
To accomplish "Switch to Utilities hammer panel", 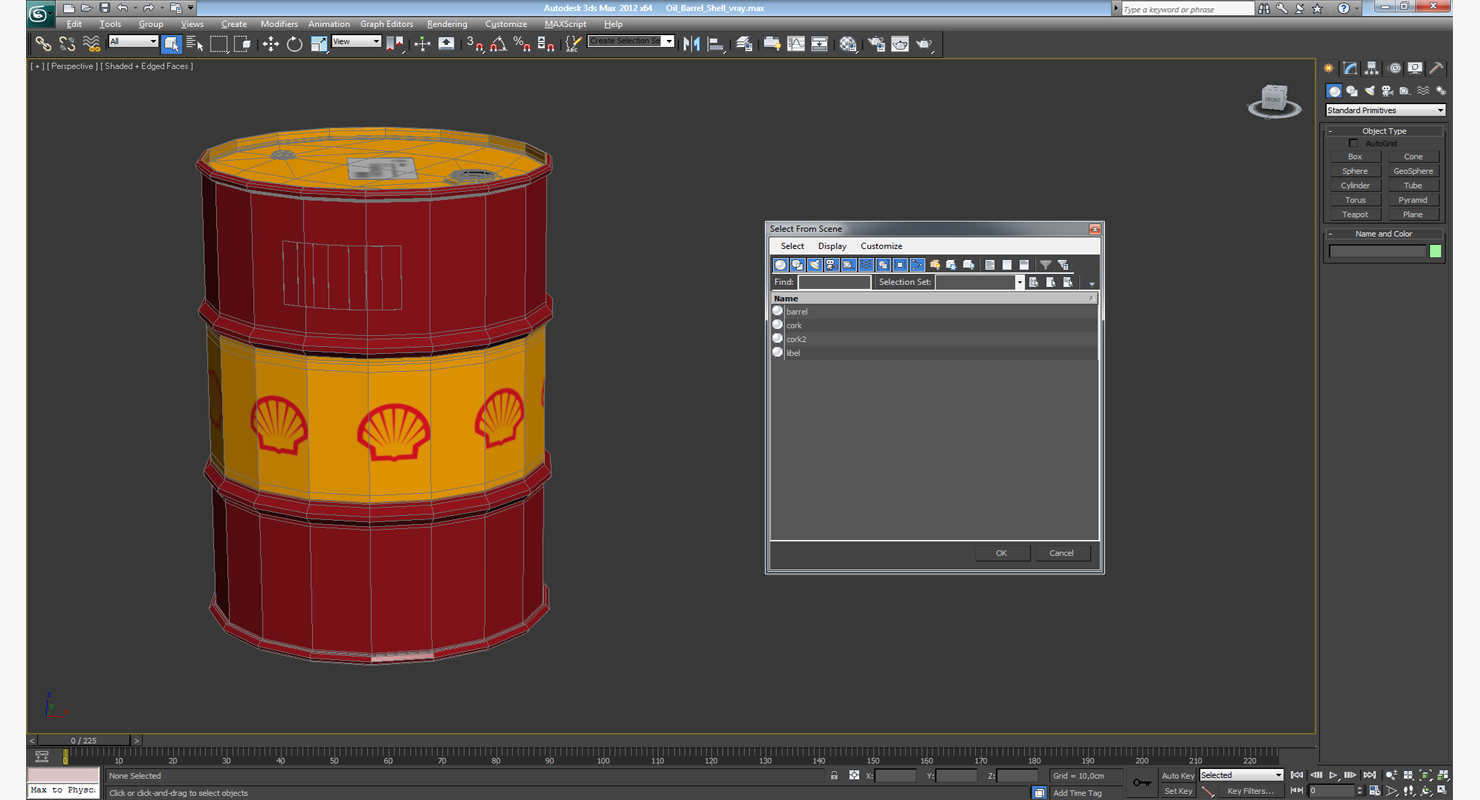I will (x=1436, y=68).
